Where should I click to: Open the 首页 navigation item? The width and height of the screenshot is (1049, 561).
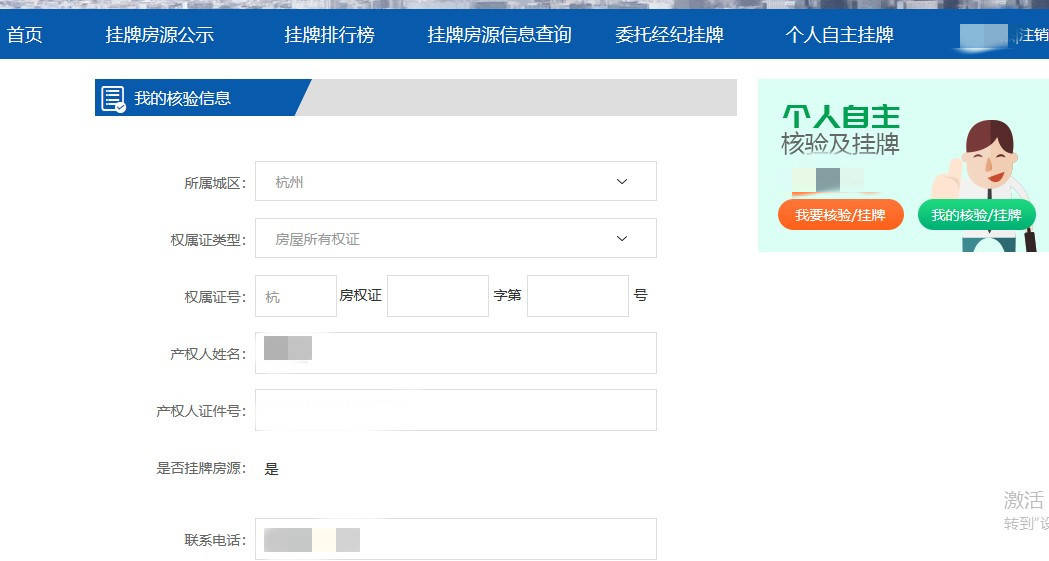point(25,35)
